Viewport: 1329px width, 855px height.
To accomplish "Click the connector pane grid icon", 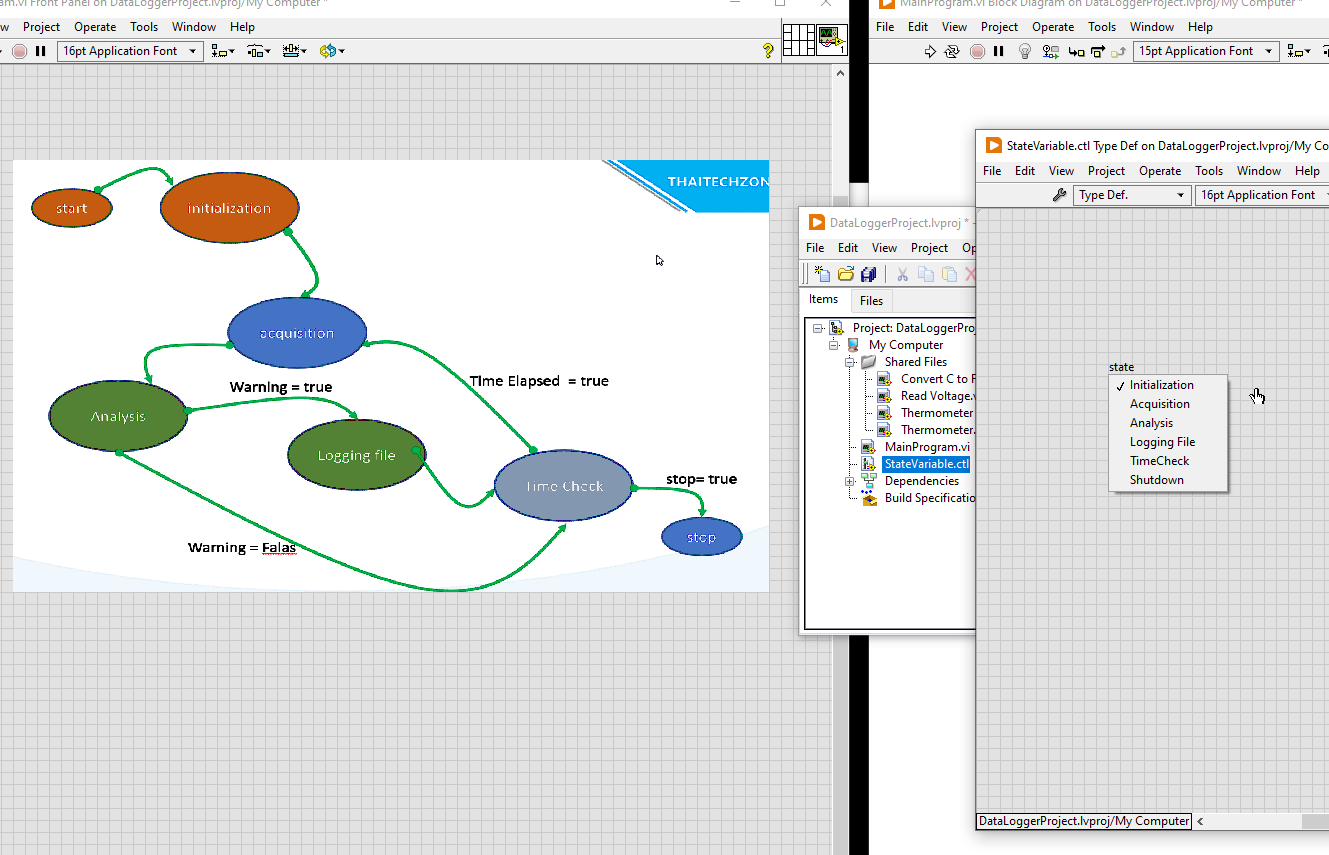I will pyautogui.click(x=799, y=40).
